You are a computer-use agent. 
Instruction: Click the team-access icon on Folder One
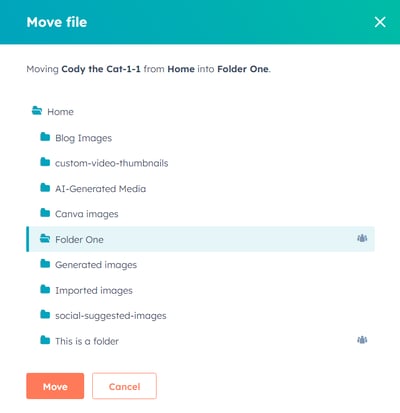(x=362, y=238)
